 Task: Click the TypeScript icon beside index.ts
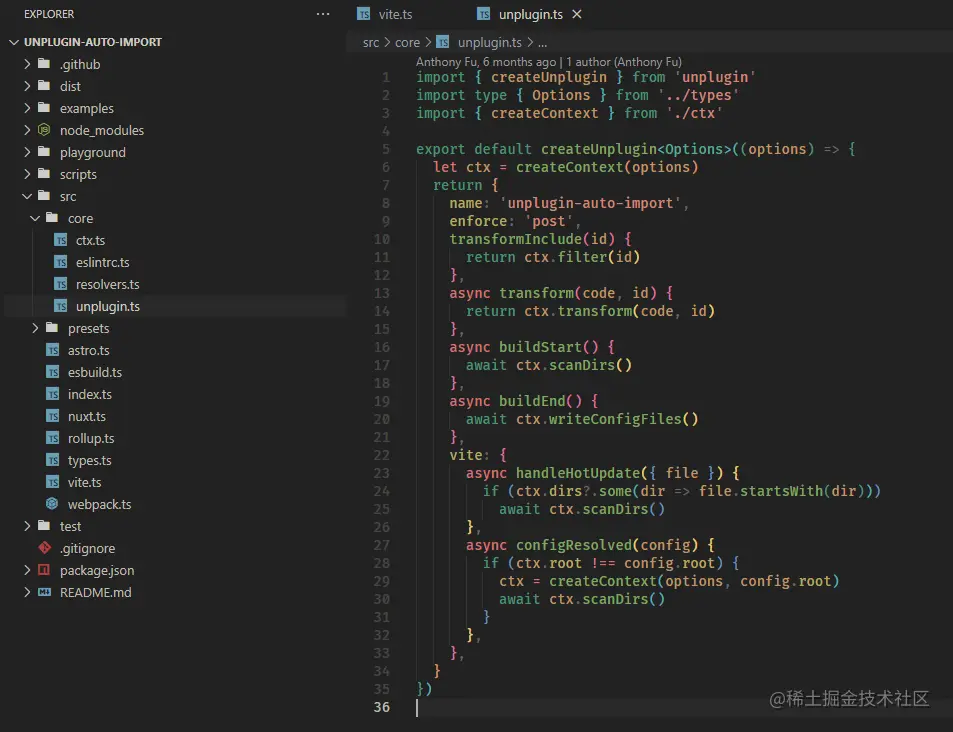(53, 394)
